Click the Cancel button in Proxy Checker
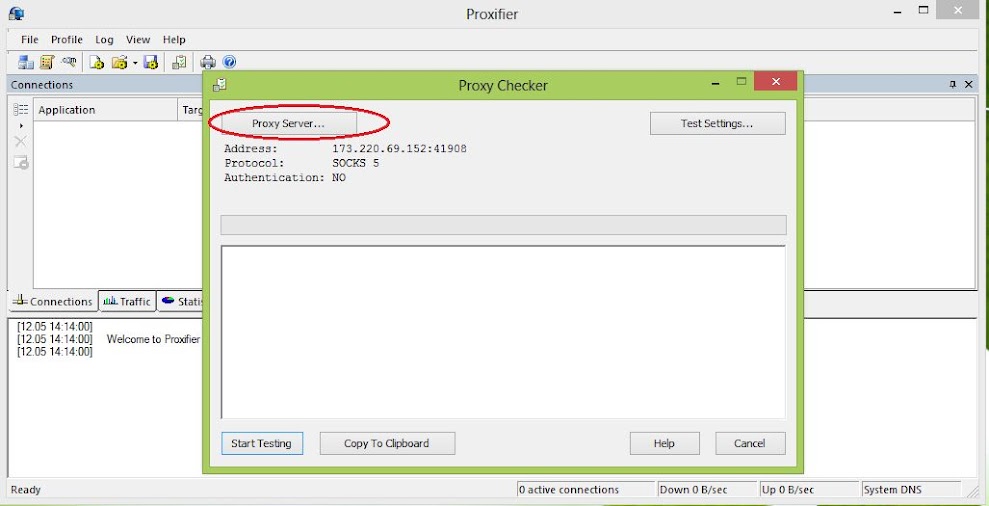The width and height of the screenshot is (989, 506). [749, 444]
